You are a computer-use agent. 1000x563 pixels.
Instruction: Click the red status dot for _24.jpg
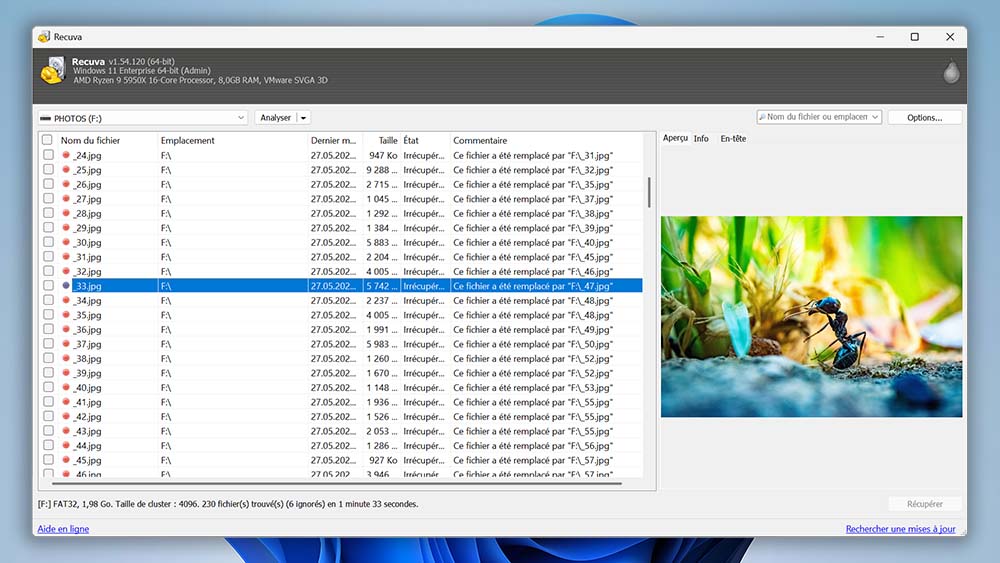(x=66, y=155)
